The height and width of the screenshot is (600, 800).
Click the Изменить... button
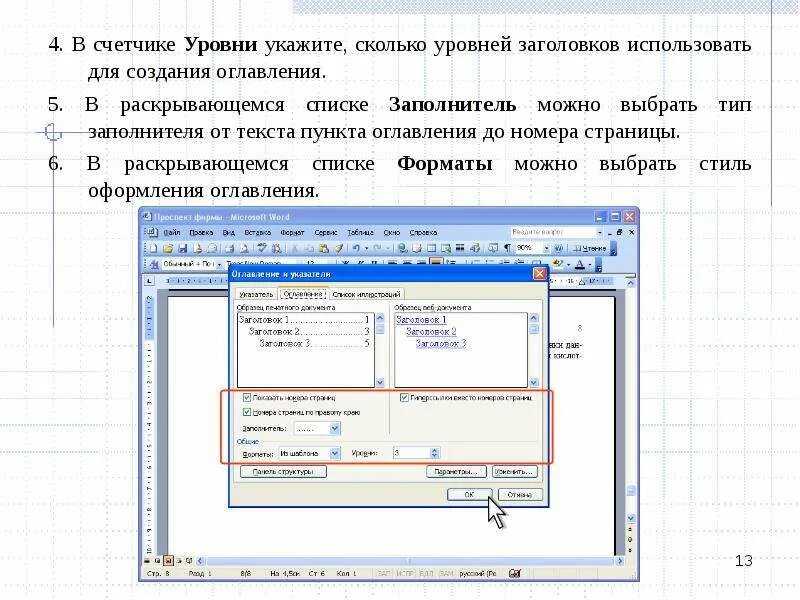515,471
